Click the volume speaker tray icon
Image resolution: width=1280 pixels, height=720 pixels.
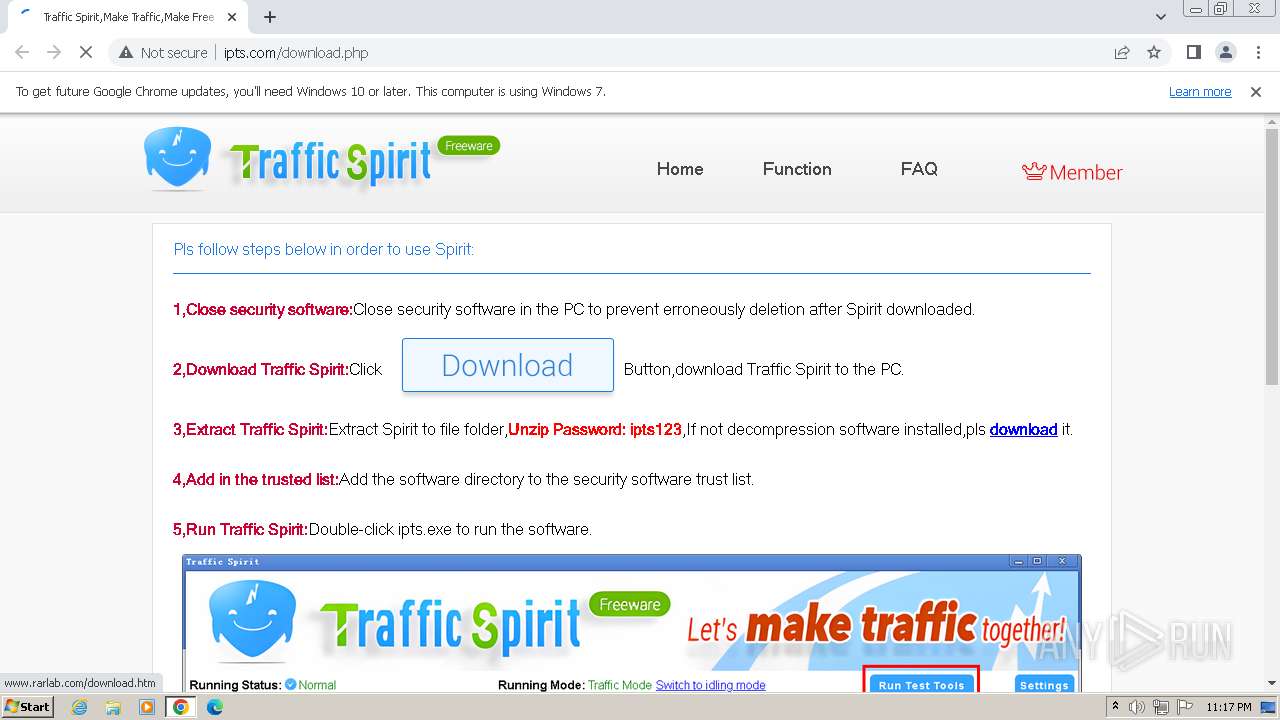pyautogui.click(x=1137, y=707)
